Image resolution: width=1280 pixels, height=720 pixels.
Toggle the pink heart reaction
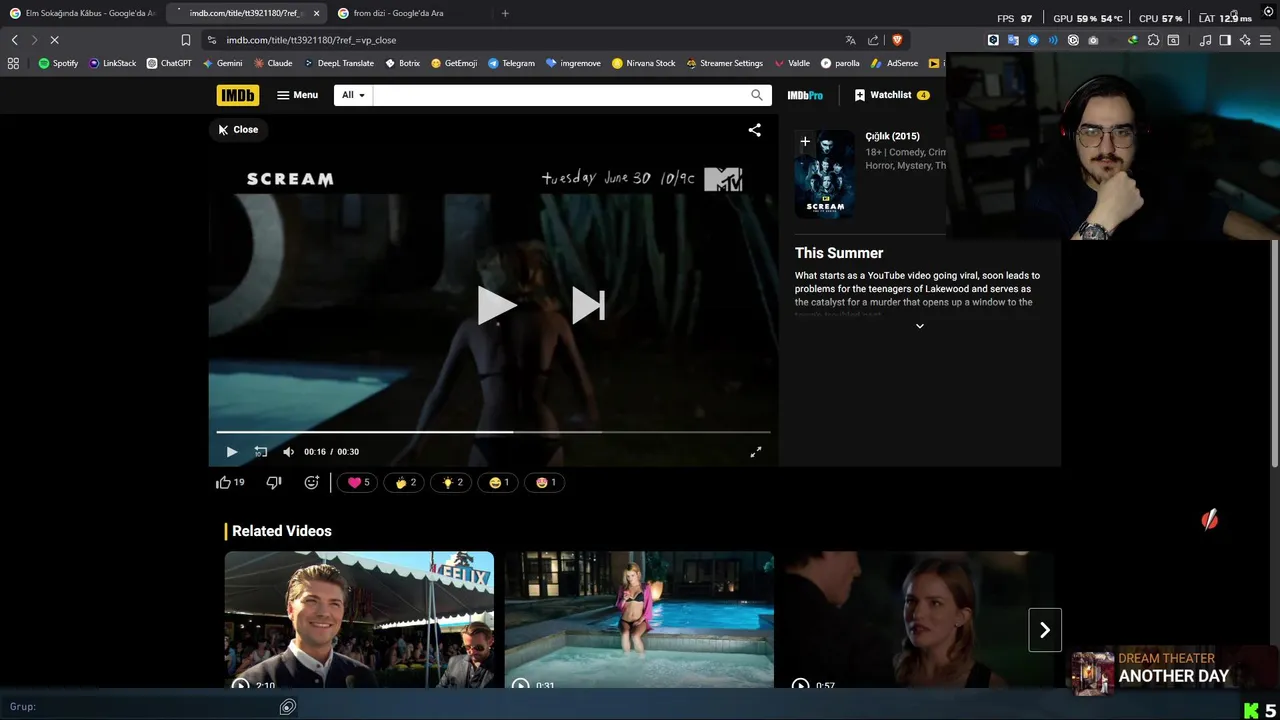pyautogui.click(x=358, y=482)
